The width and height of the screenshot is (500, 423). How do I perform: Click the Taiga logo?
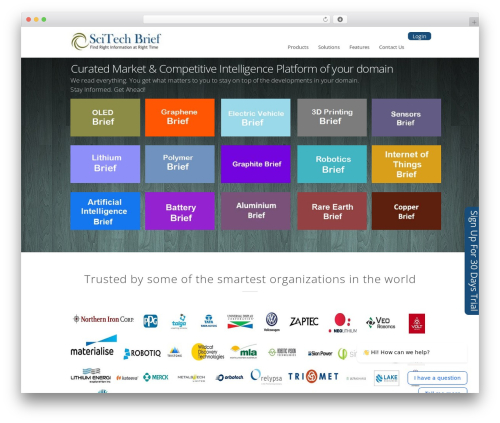pos(179,322)
